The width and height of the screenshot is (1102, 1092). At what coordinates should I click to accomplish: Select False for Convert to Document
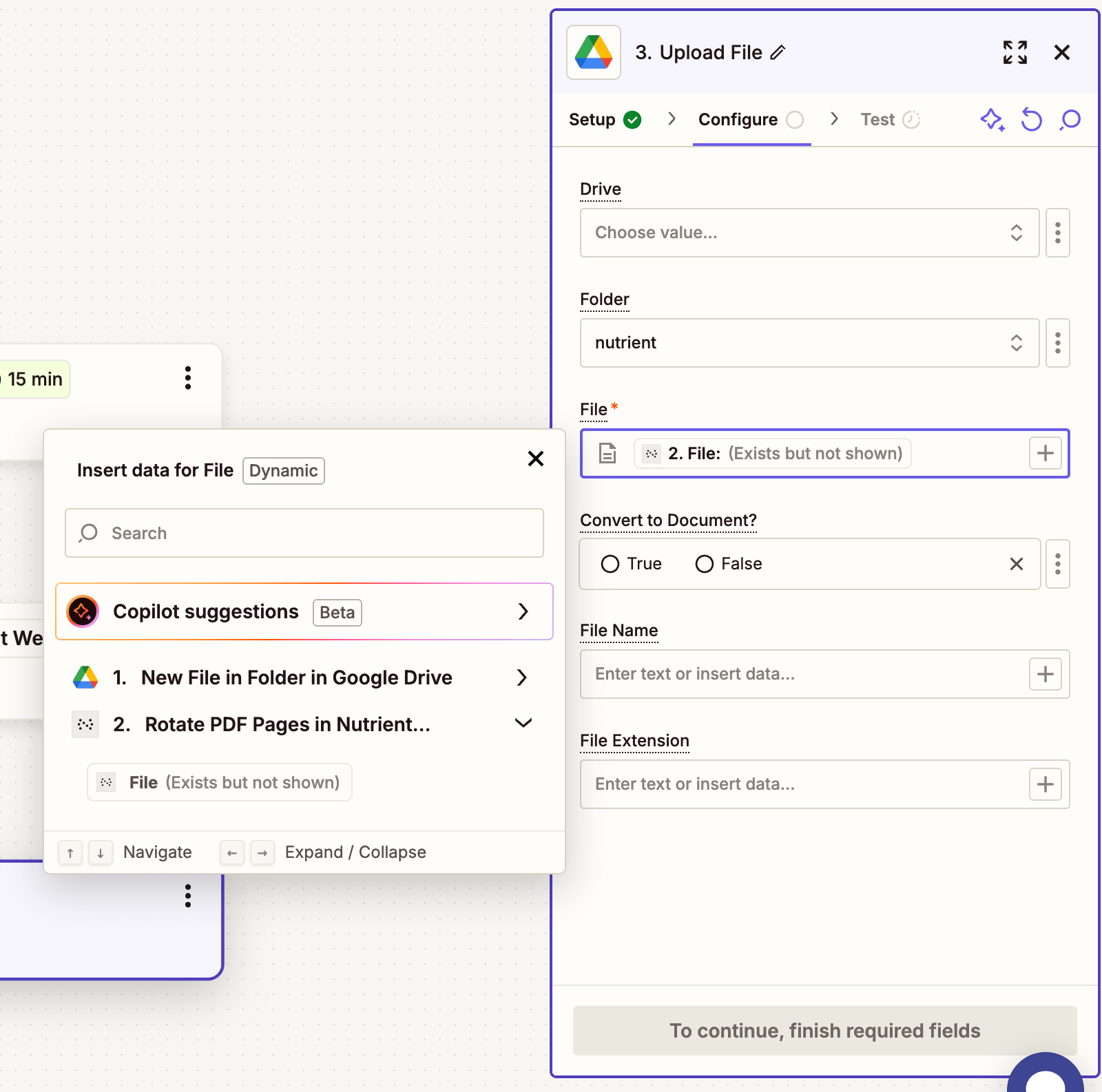pyautogui.click(x=704, y=563)
